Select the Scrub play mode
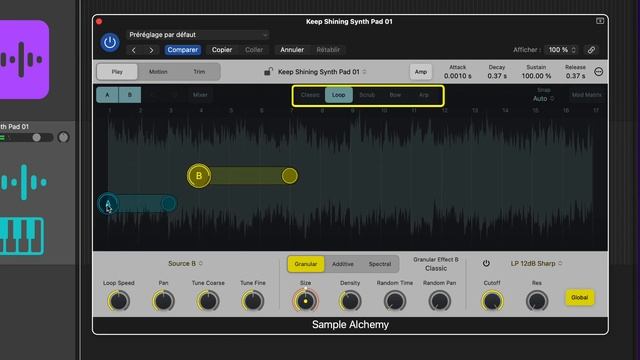640x360 pixels. point(367,95)
